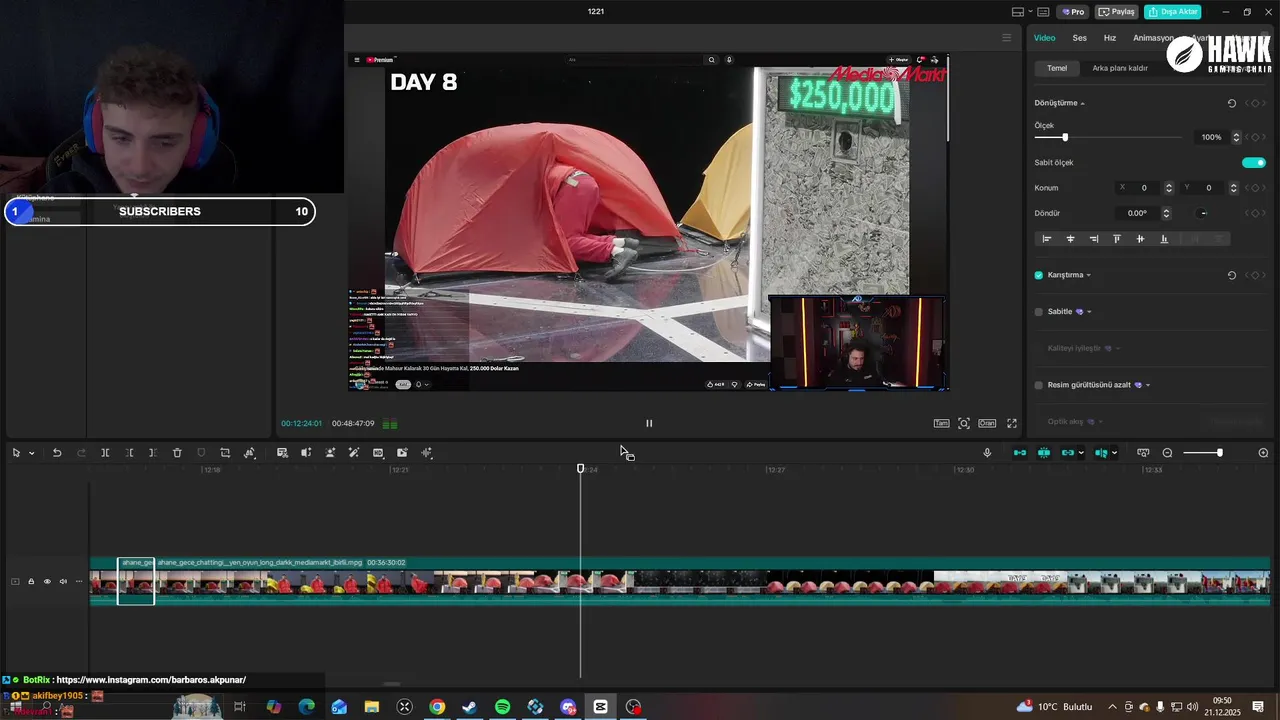Align clip to left edge
The image size is (1280, 720).
click(x=1047, y=239)
